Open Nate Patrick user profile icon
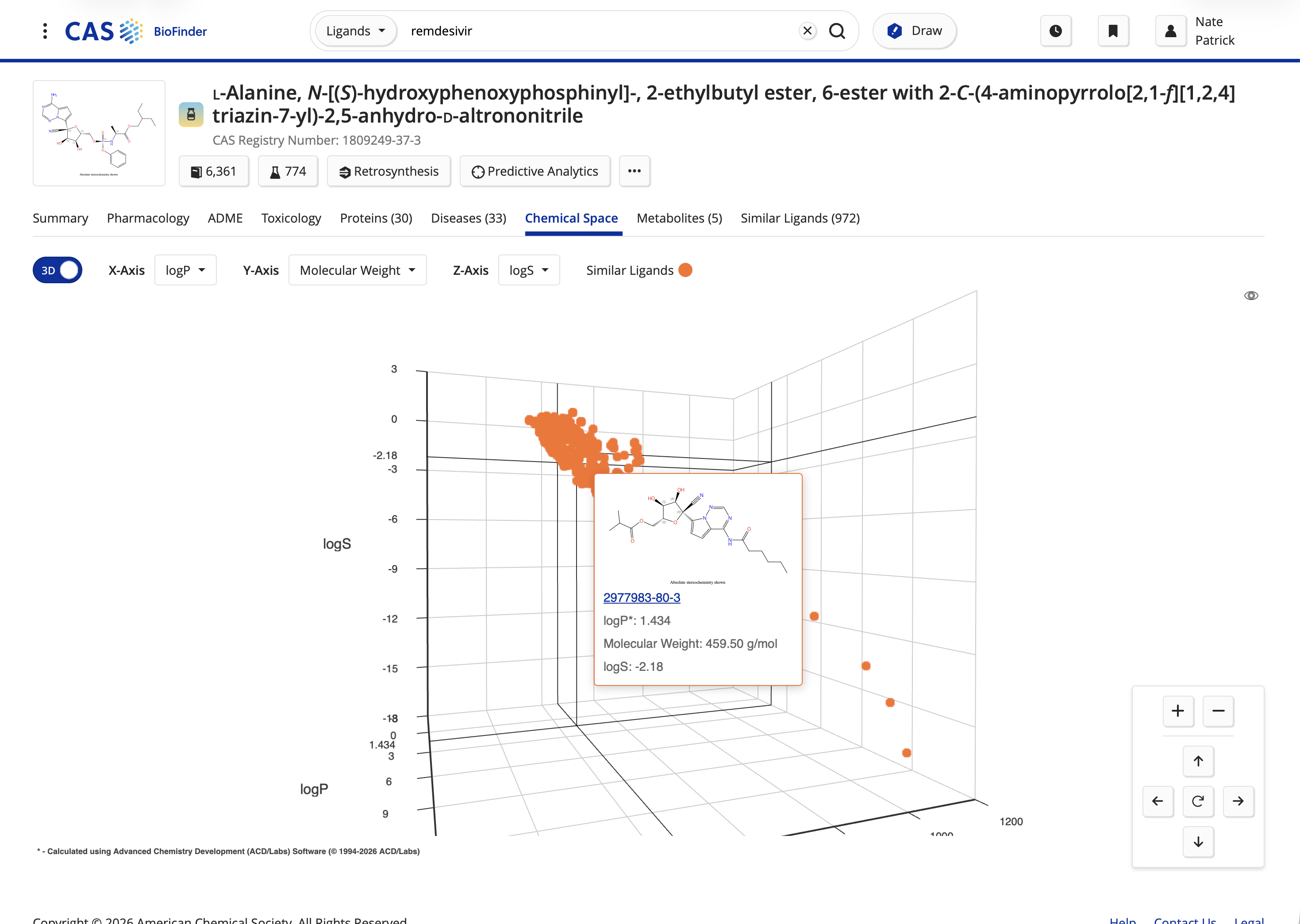The width and height of the screenshot is (1300, 924). (x=1170, y=31)
